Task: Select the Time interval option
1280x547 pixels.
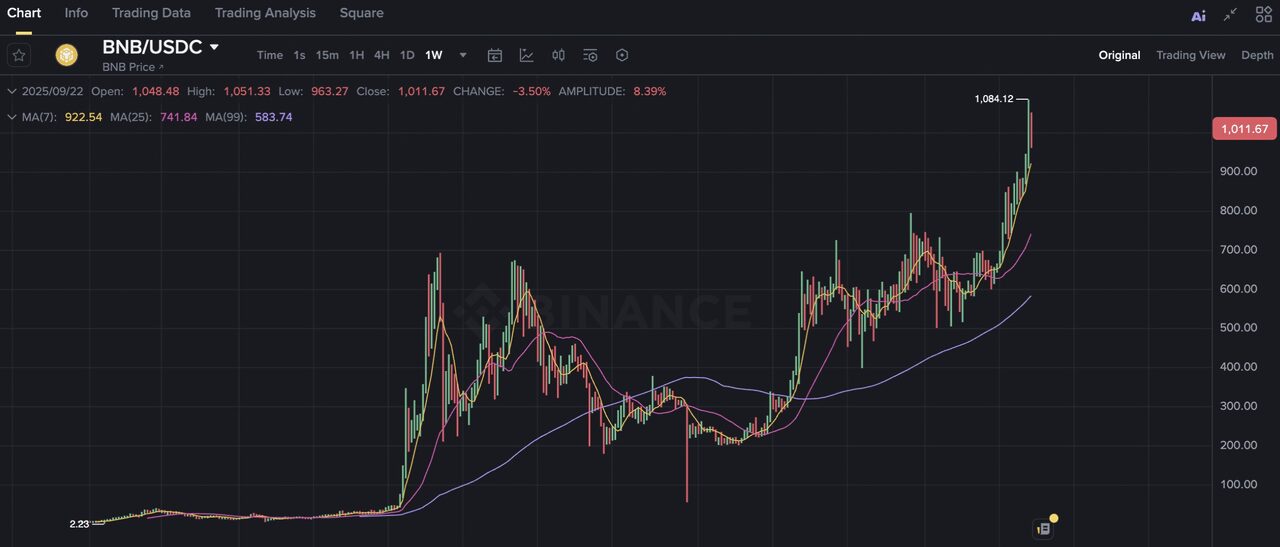Action: click(269, 55)
